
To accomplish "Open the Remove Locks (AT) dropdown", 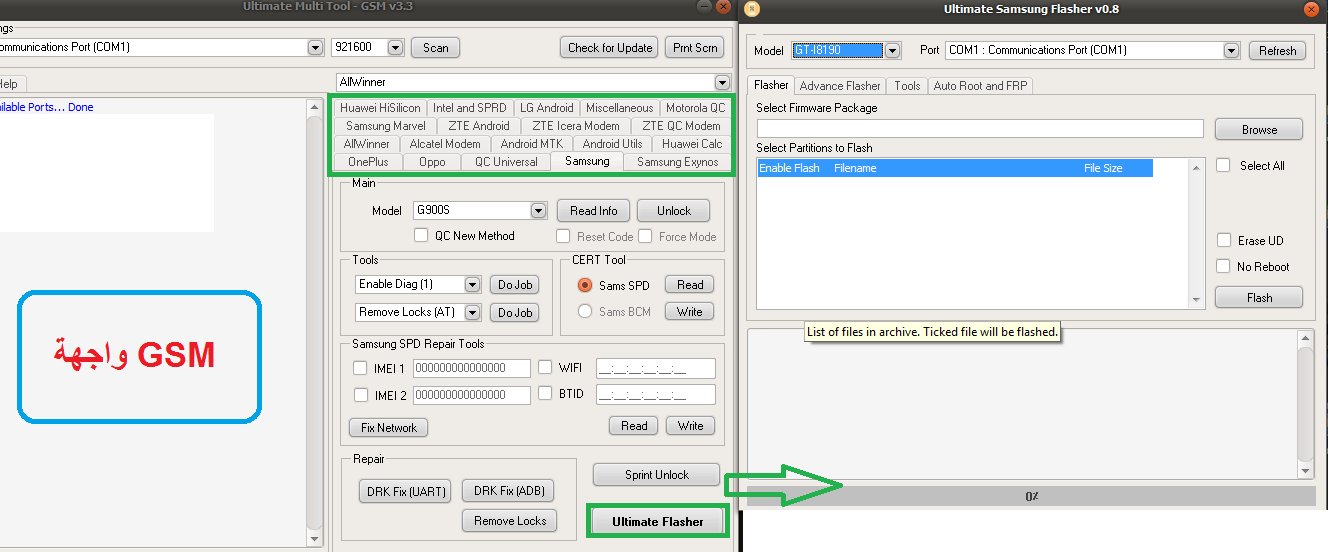I will click(x=472, y=312).
